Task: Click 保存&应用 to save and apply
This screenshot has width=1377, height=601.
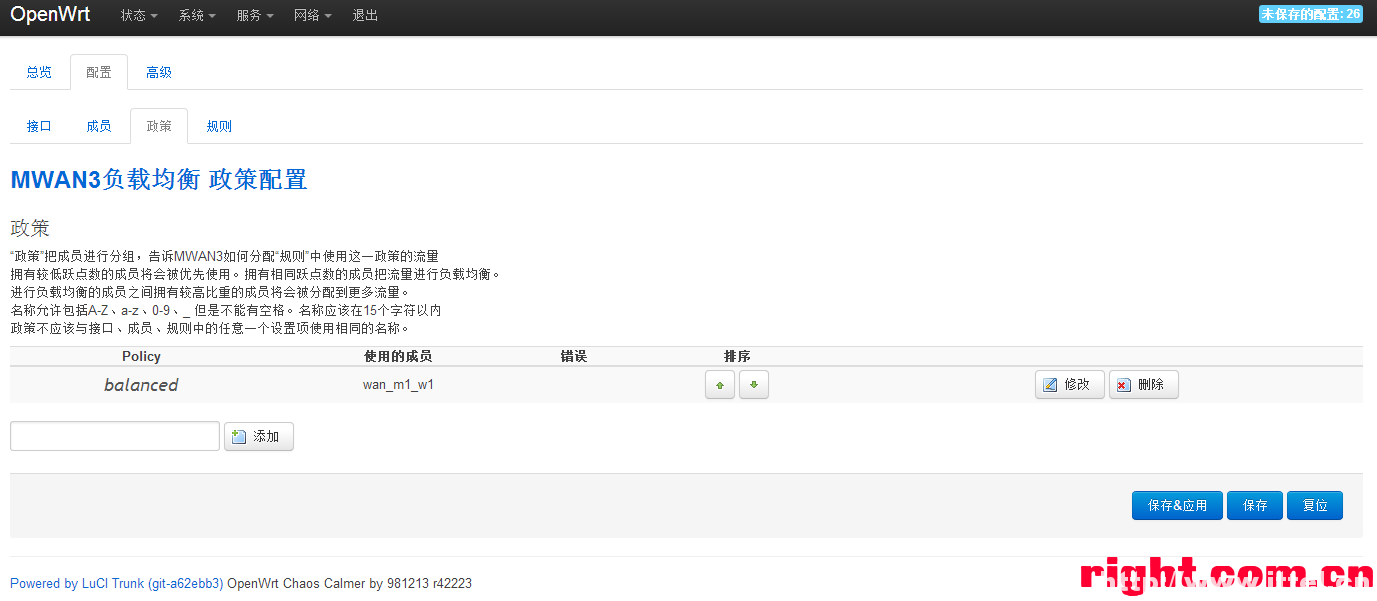Action: point(1177,506)
